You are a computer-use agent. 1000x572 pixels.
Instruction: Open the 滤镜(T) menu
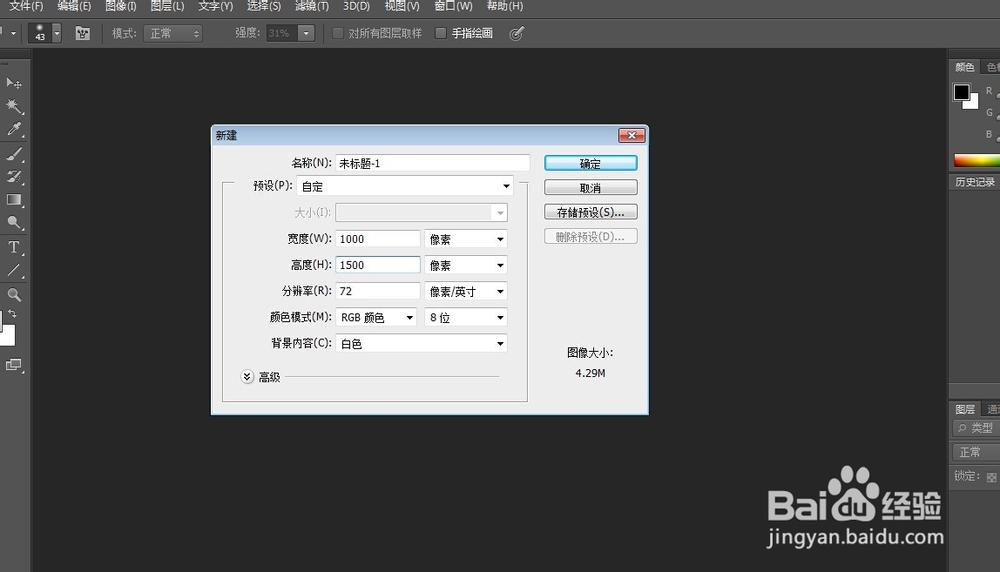coord(312,6)
